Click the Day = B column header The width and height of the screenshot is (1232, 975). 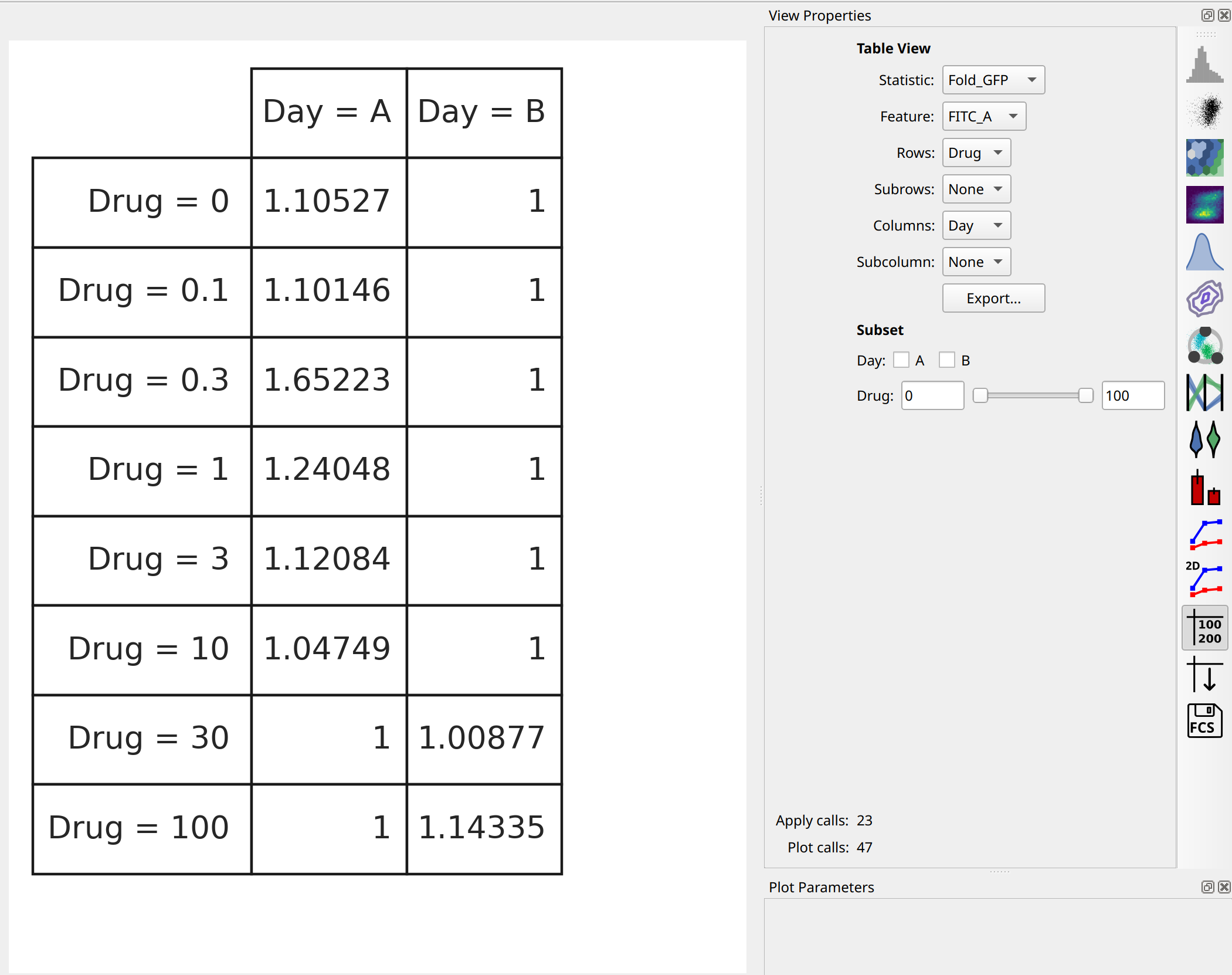pos(484,113)
